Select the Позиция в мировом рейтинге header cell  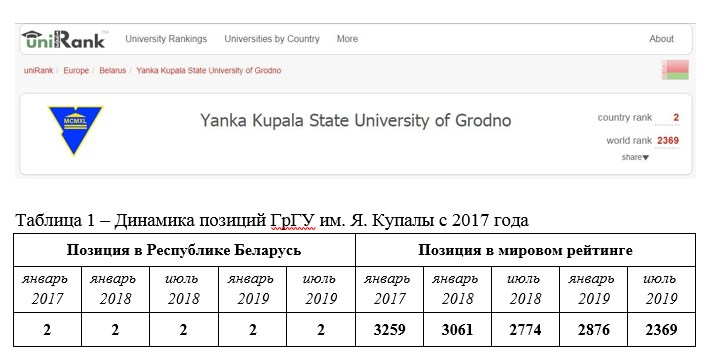pos(525,250)
